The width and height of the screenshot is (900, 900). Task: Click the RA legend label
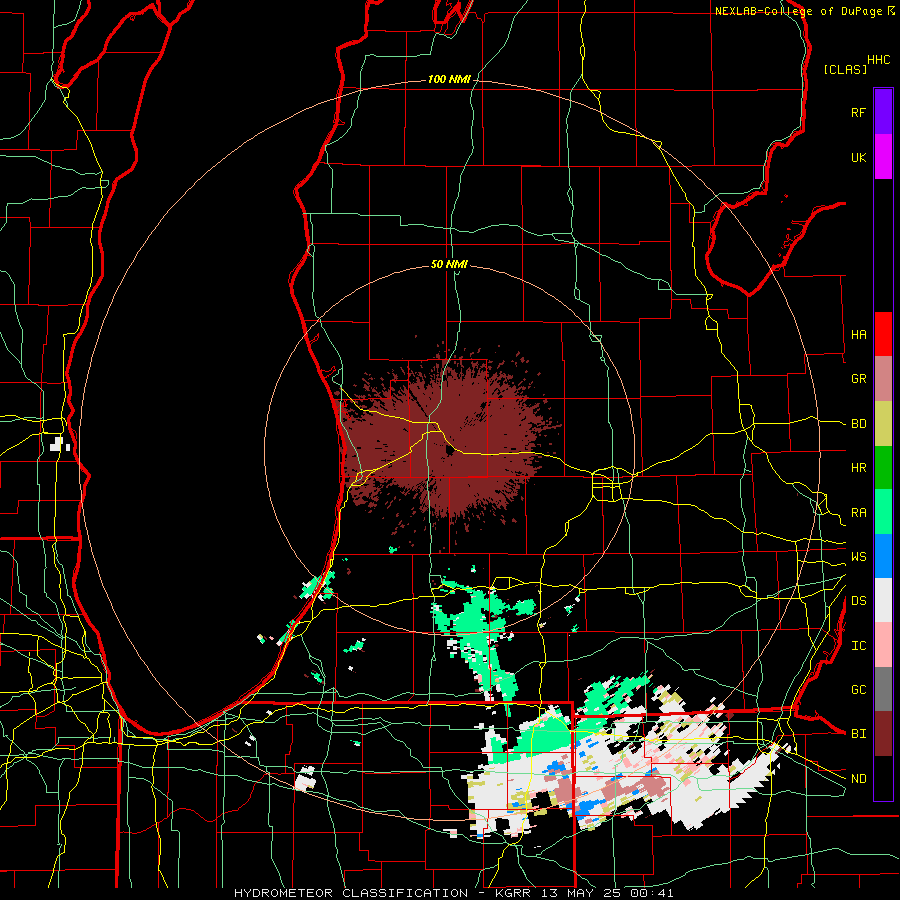[x=859, y=512]
